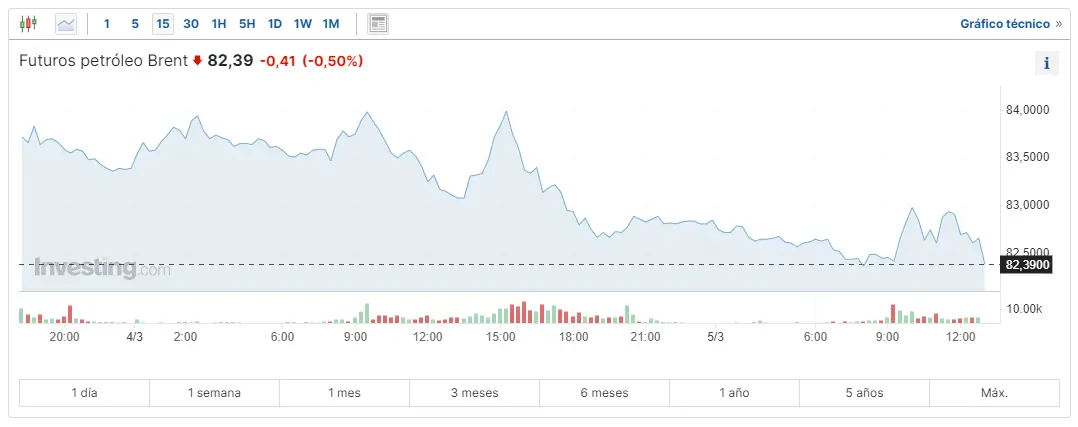The image size is (1078, 427).
Task: Switch to candlestick chart type
Action: click(28, 23)
